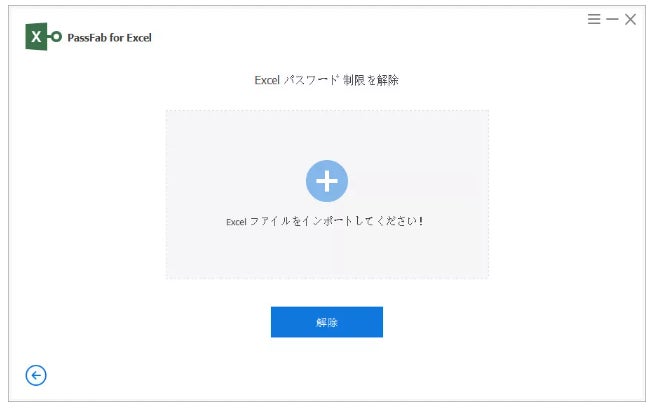Click the blue plus icon to add file
The image size is (661, 408).
click(x=327, y=181)
